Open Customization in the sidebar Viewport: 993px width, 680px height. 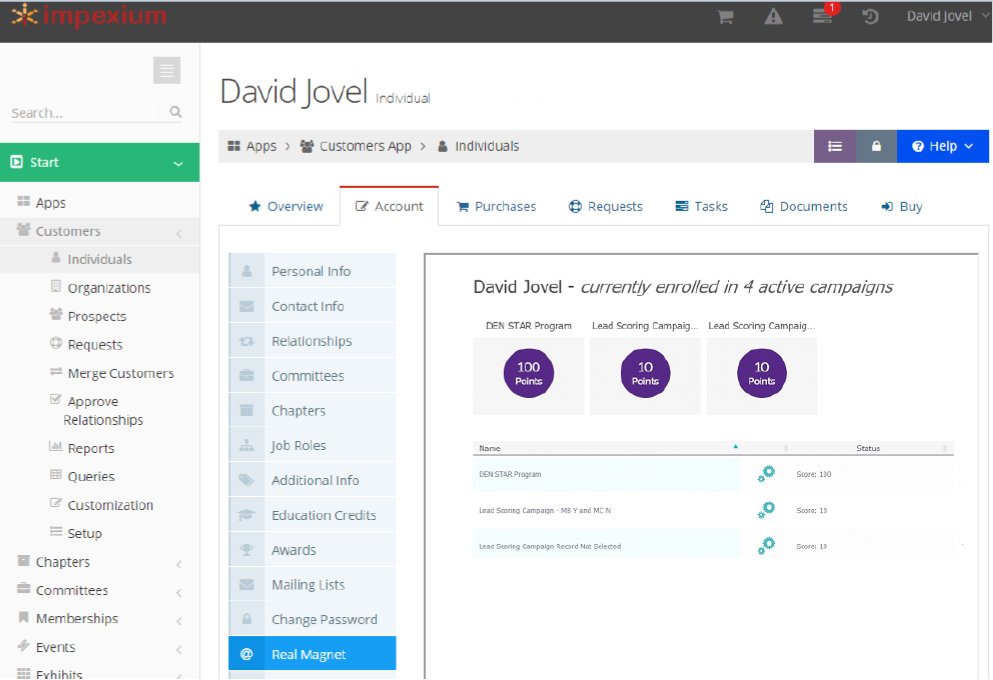pyautogui.click(x=110, y=505)
